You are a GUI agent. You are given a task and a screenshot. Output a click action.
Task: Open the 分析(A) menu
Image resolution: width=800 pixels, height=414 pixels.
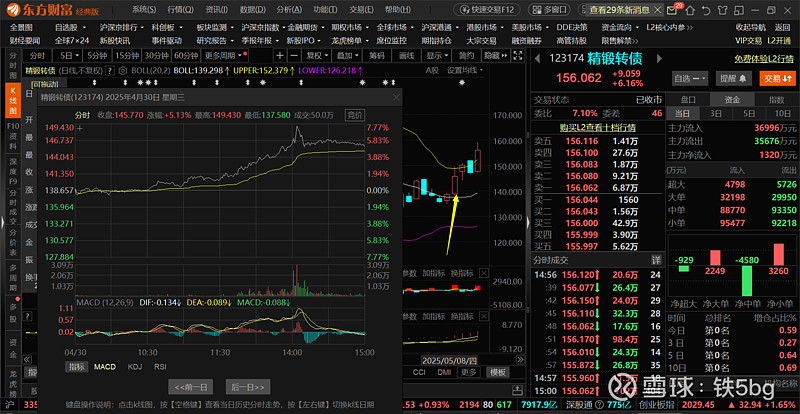click(x=289, y=10)
